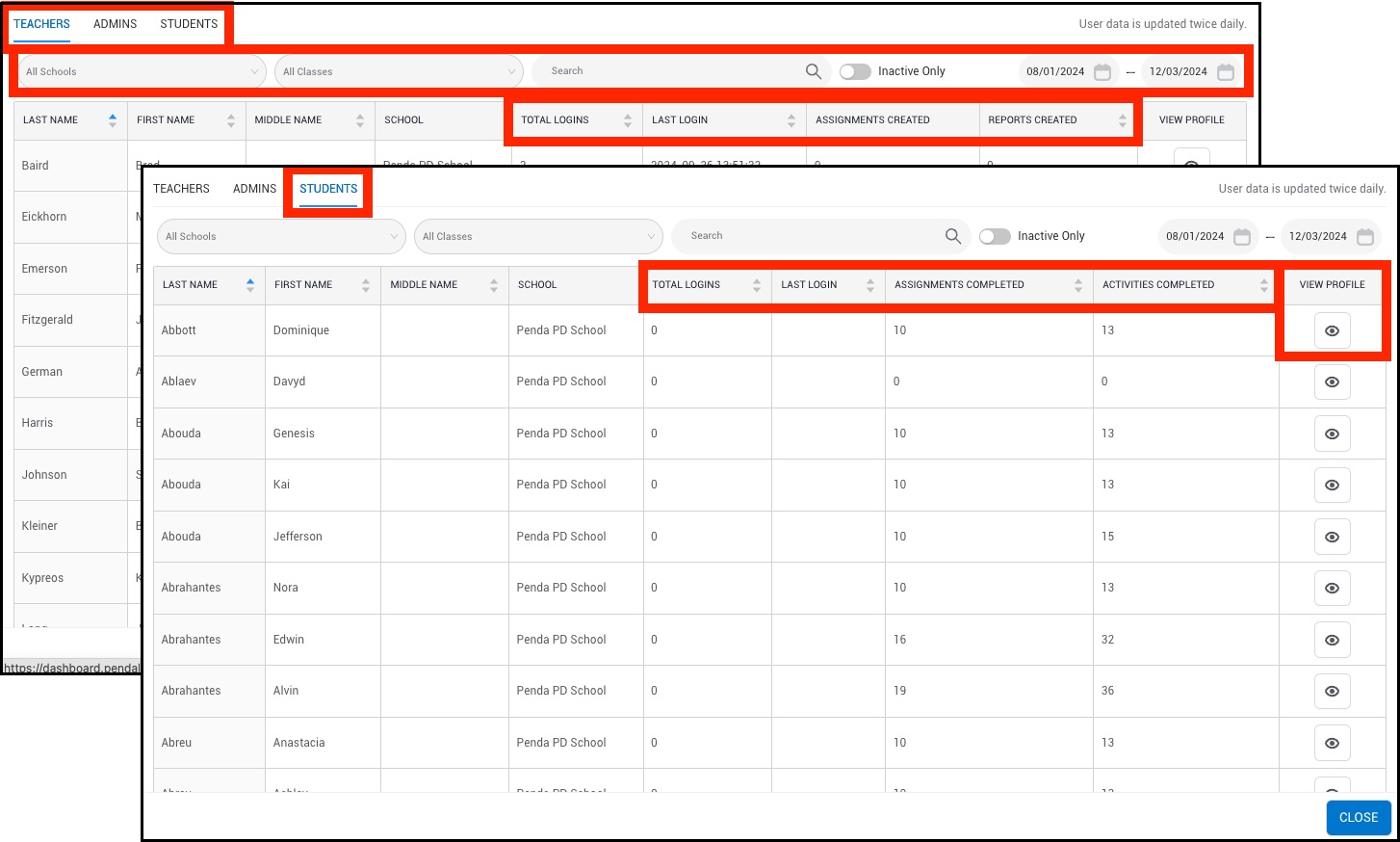
Task: Select Teachers tab in back window
Action: 41,24
